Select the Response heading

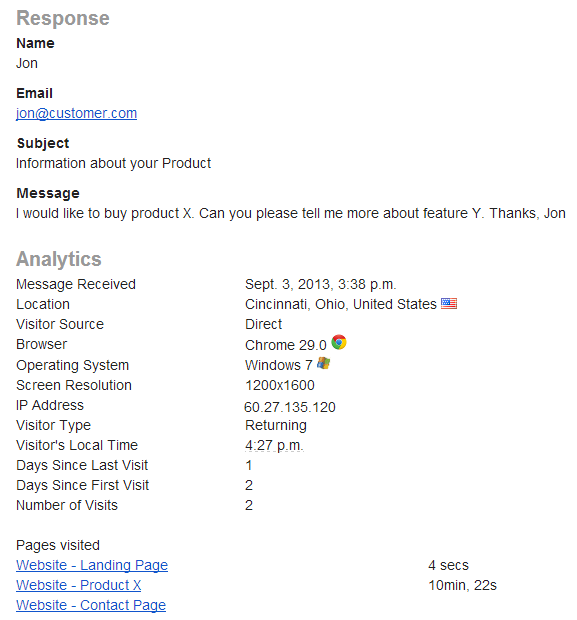[x=63, y=18]
